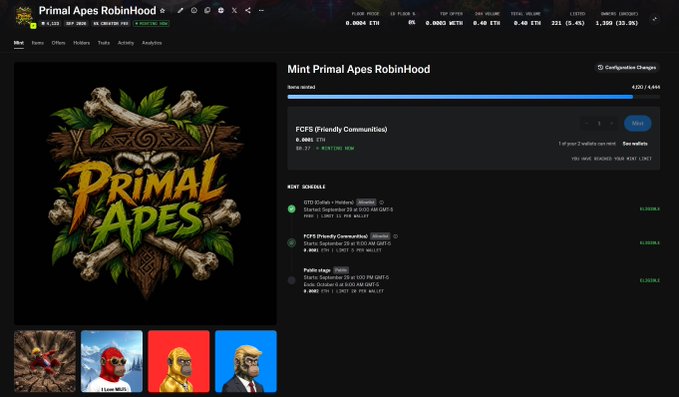Favorite the collection with the star icon
679x397 pixels.
pyautogui.click(x=162, y=10)
